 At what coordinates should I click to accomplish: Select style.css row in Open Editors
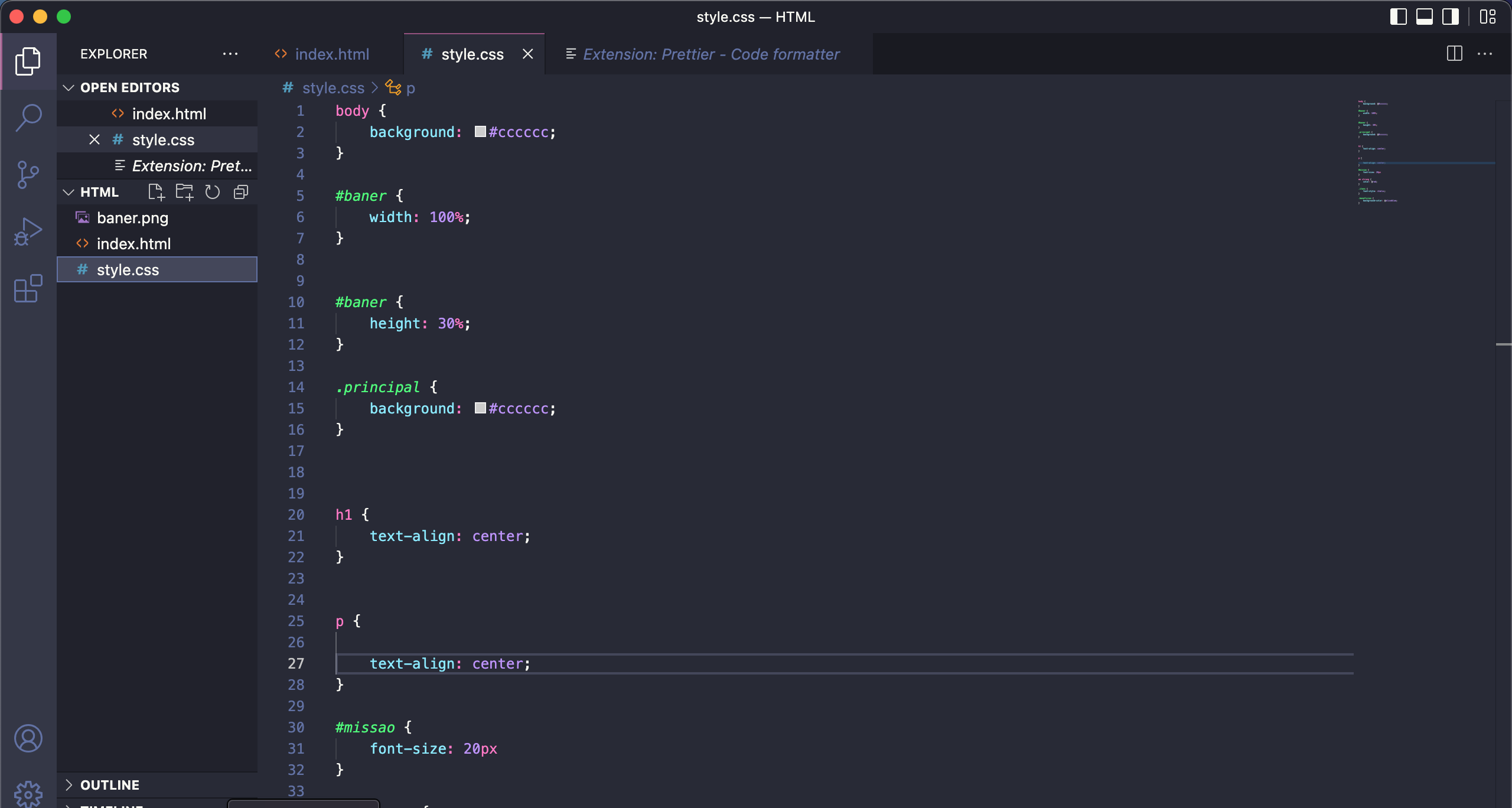tap(157, 139)
